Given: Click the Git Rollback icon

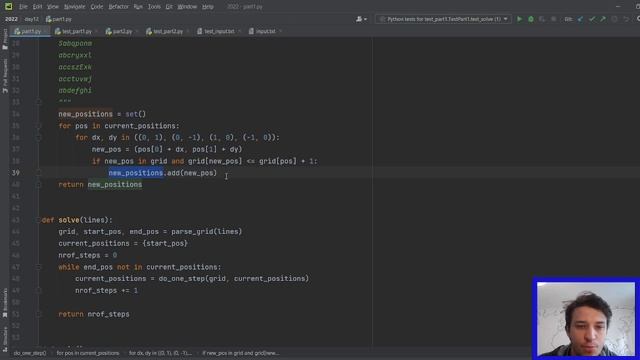Looking at the screenshot, I should pos(626,19).
